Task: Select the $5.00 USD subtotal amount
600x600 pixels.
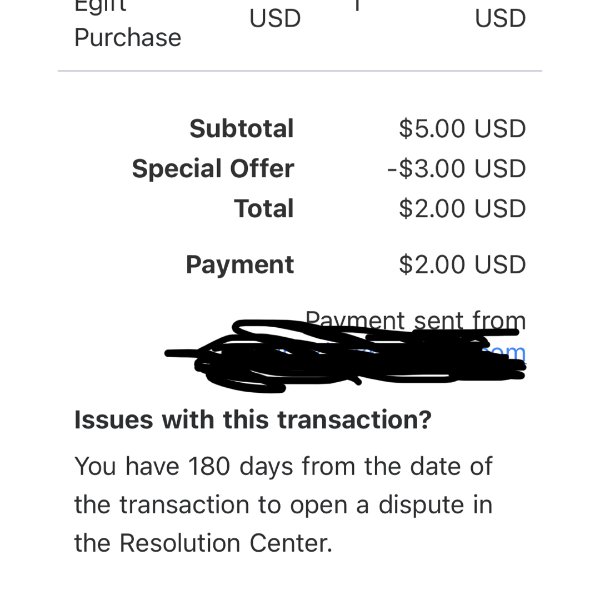Action: coord(462,129)
